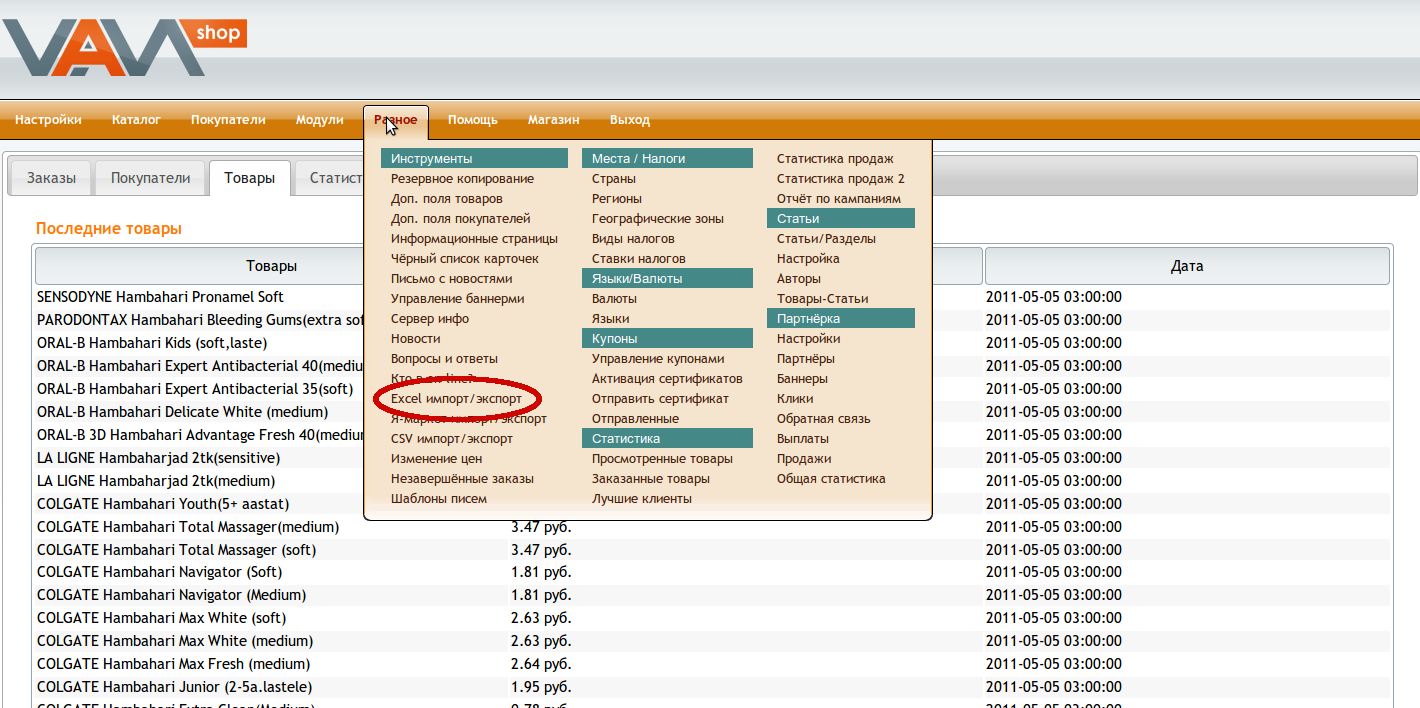Open Изменение цен
Viewport: 1420px width, 708px height.
[437, 459]
